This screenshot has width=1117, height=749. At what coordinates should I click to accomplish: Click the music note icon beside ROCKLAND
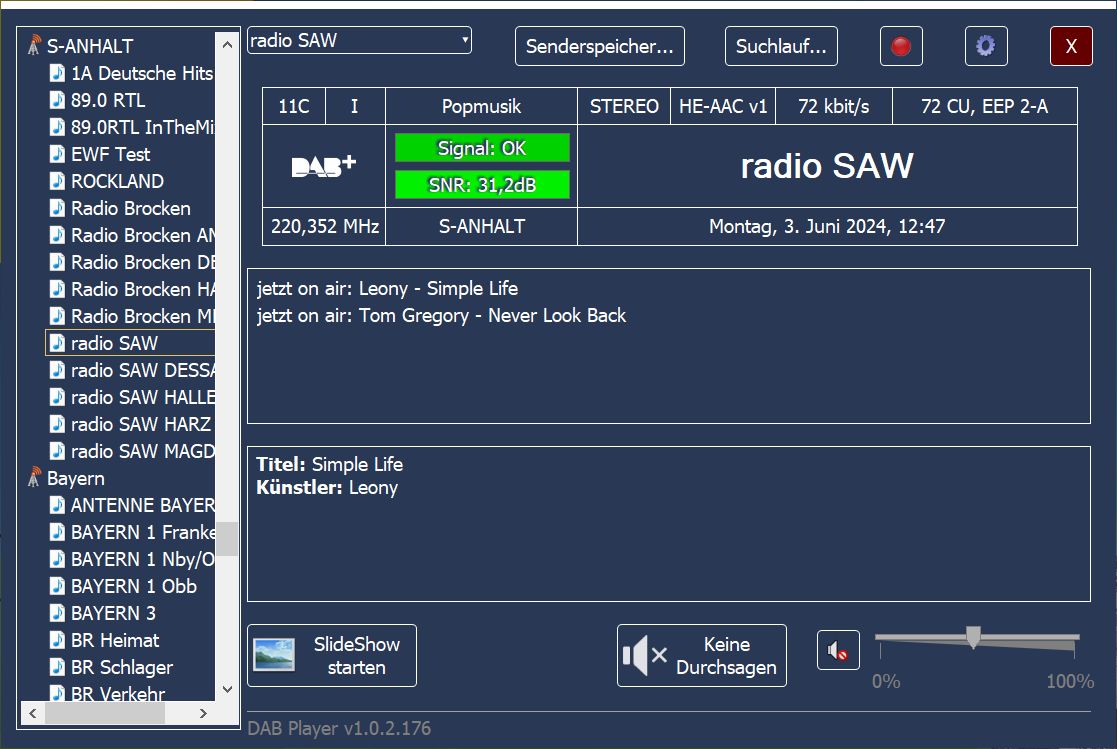[58, 182]
